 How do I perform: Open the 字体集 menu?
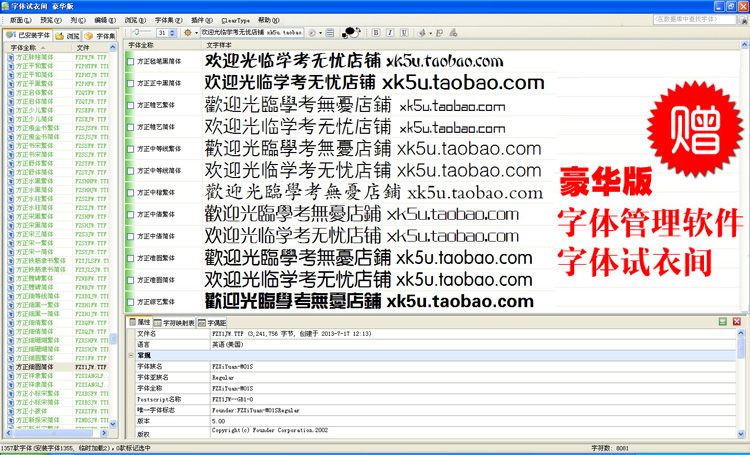point(168,20)
